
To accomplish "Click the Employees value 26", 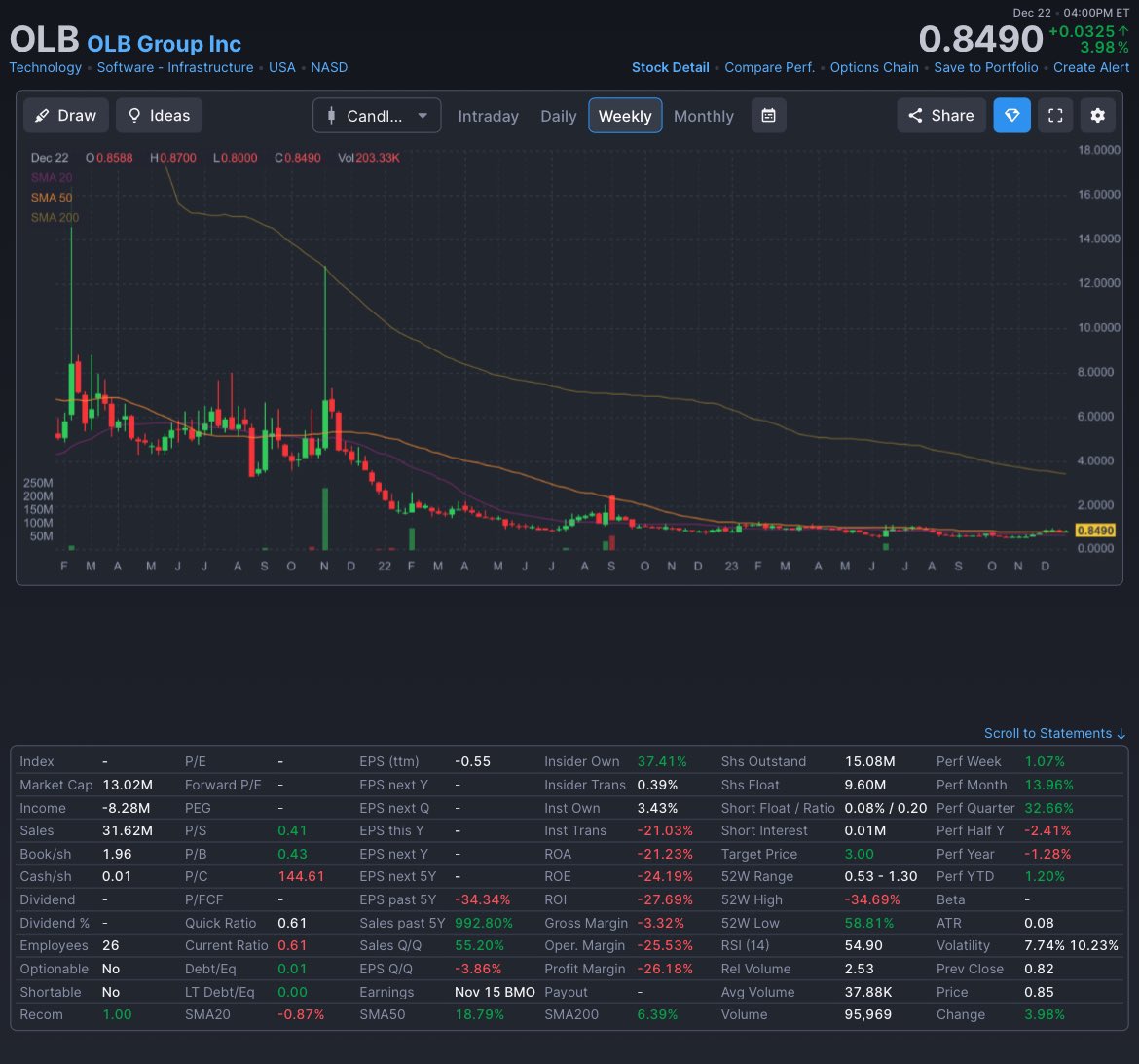I will coord(110,945).
